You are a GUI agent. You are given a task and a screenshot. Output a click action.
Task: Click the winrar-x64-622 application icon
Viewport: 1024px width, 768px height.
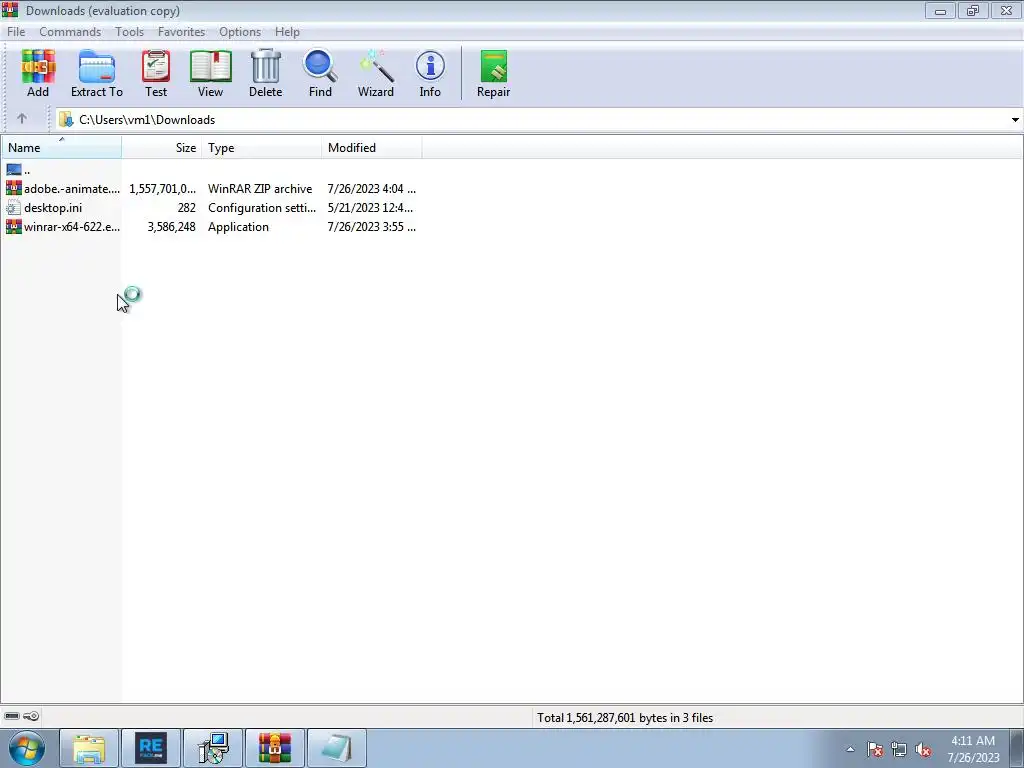tap(14, 227)
